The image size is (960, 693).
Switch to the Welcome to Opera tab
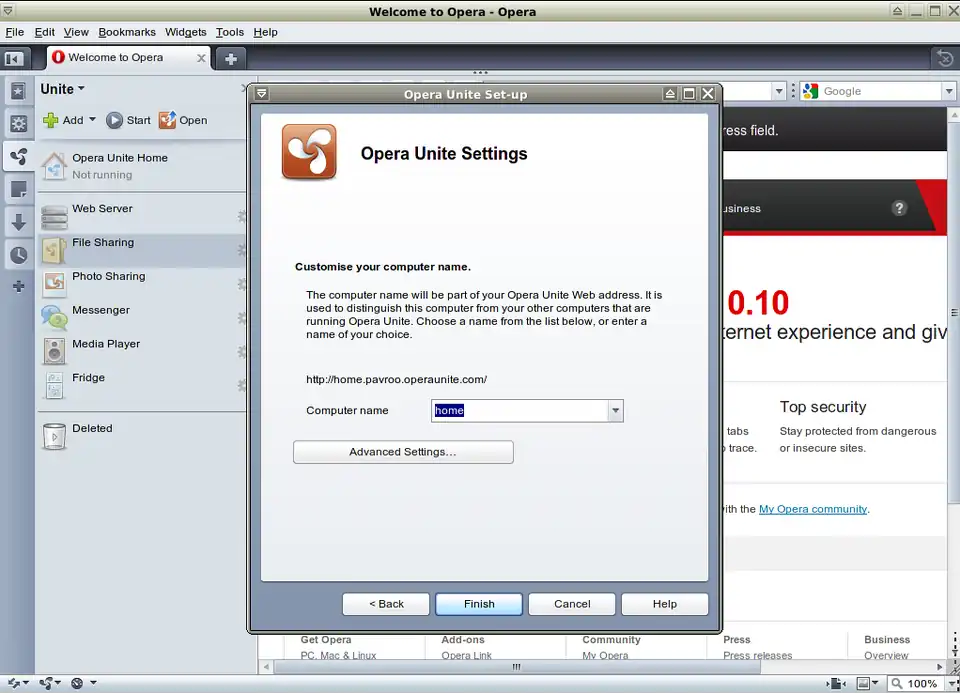click(x=115, y=58)
